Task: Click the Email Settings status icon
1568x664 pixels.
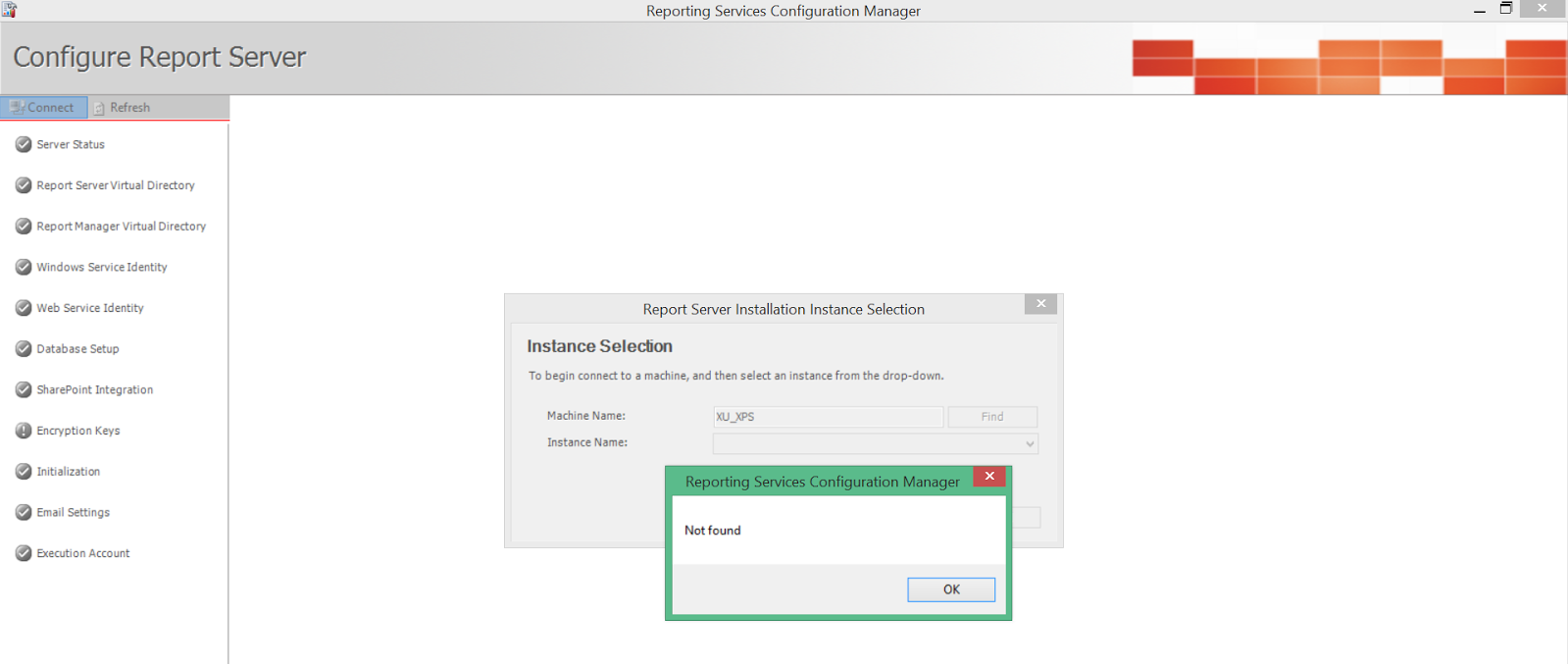Action: coord(24,512)
